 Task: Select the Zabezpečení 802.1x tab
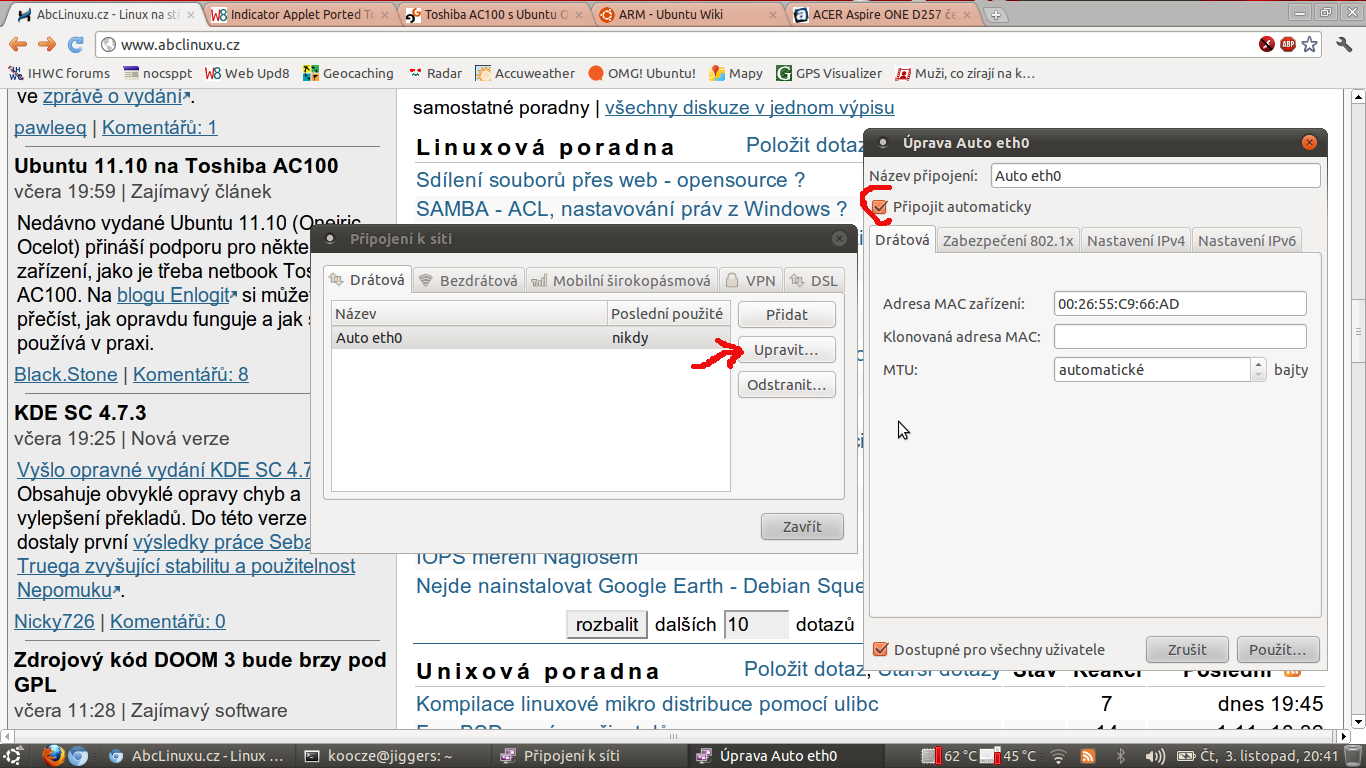coord(1008,240)
